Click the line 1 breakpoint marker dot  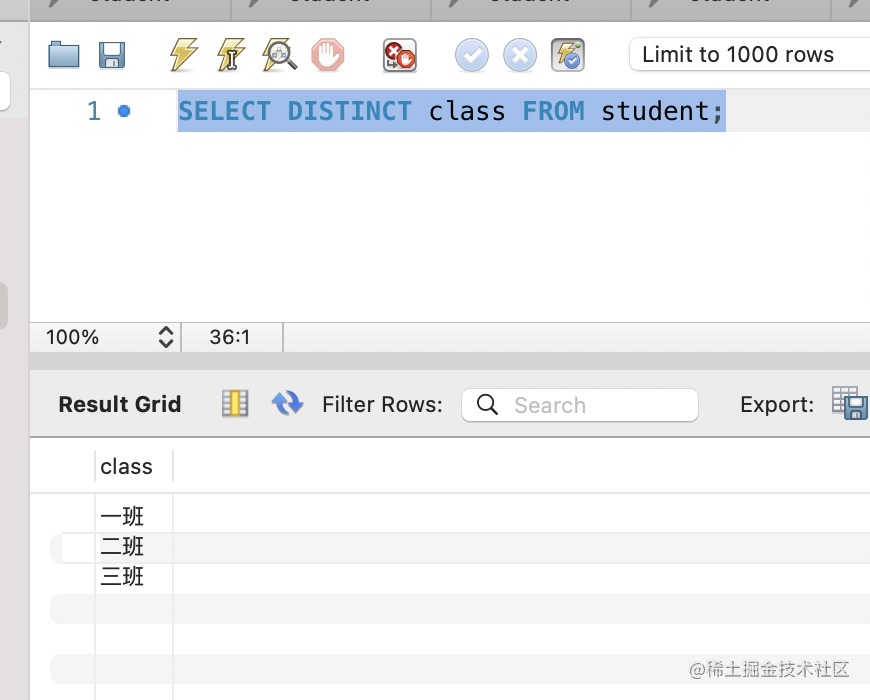point(124,111)
